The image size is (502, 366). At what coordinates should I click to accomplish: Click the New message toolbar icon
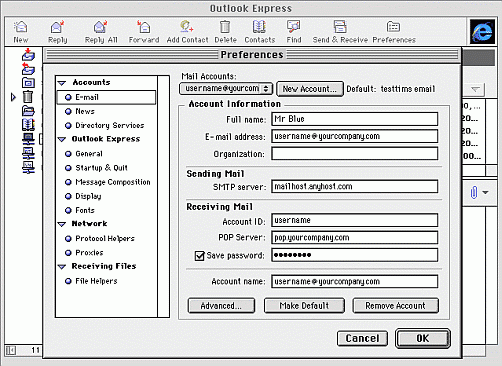21,27
